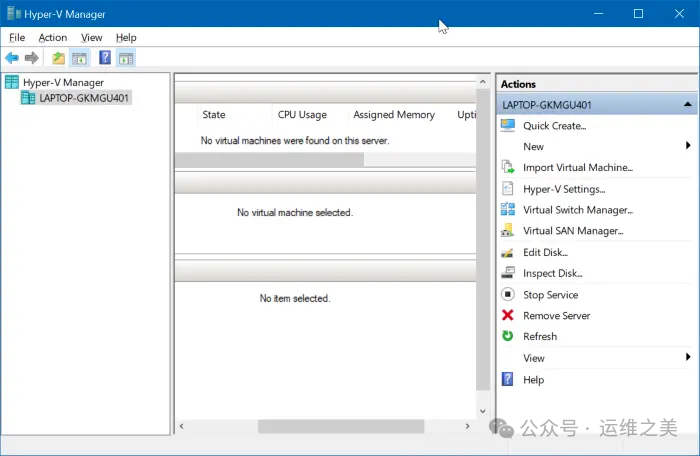Screen dimensions: 700x456
Task: Click the Back arrow in the toolbar
Action: pyautogui.click(x=12, y=58)
